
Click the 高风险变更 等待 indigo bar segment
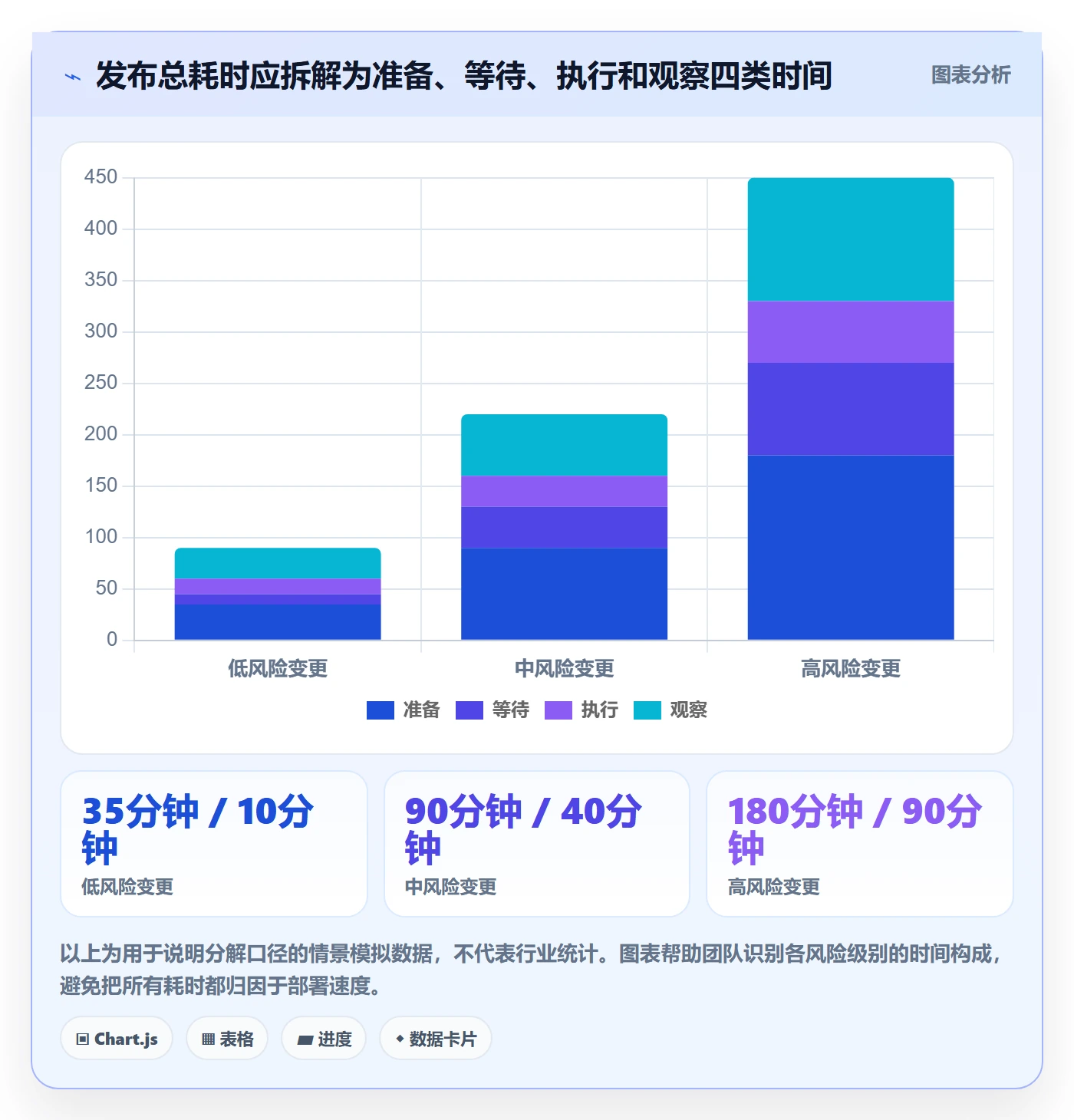click(x=851, y=409)
